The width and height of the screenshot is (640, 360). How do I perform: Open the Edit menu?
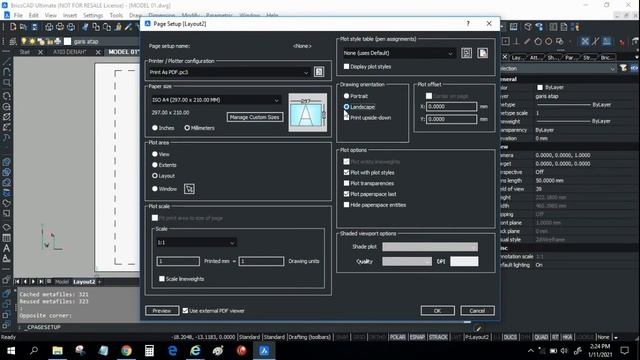[33, 15]
